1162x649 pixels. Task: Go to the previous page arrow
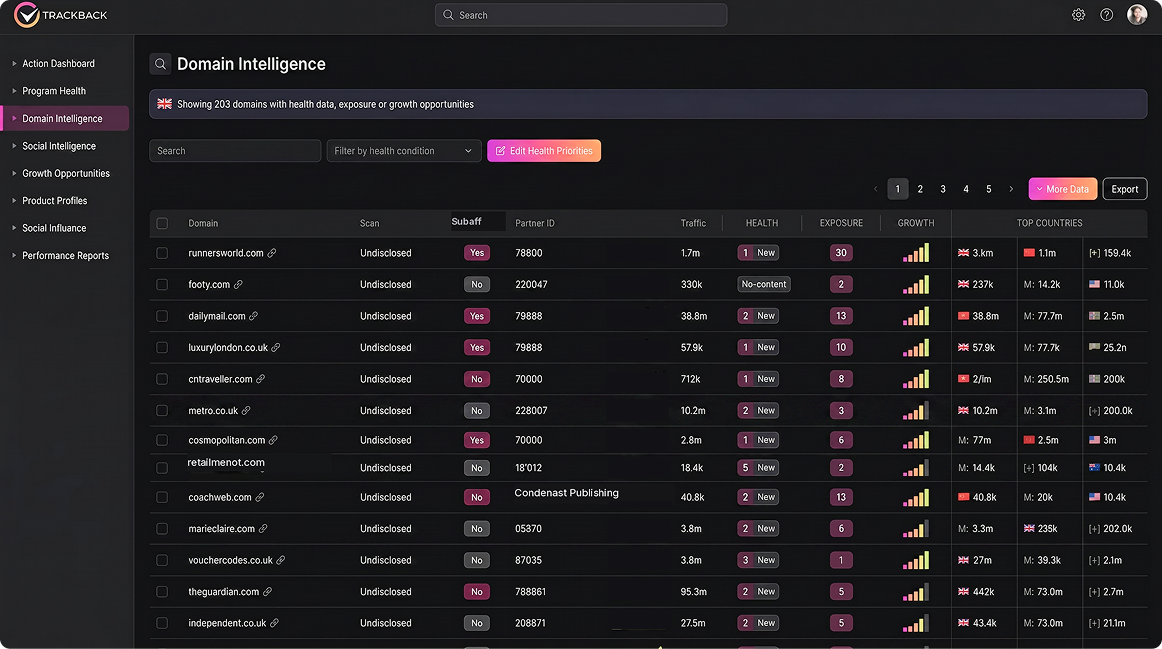pos(875,189)
